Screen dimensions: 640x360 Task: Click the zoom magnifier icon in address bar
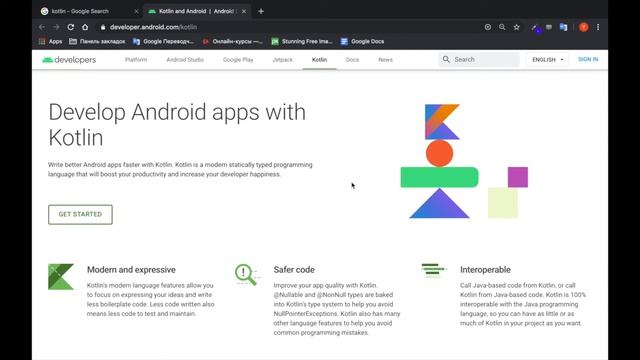pyautogui.click(x=502, y=27)
